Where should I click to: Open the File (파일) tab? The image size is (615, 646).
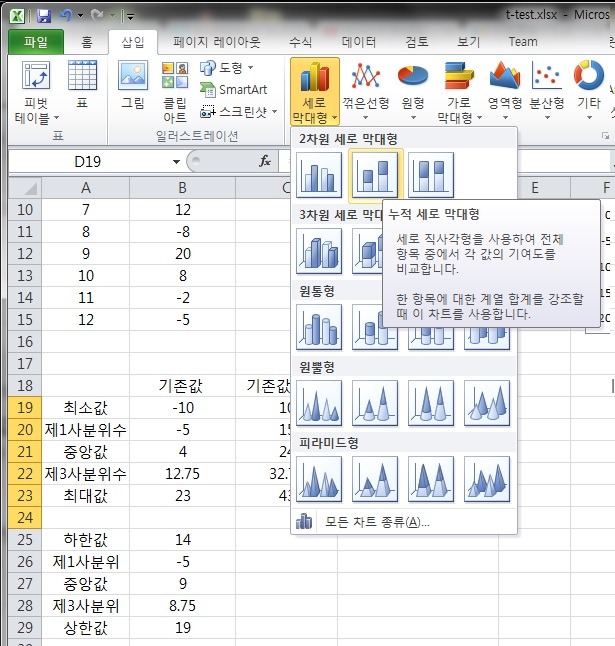coord(36,42)
